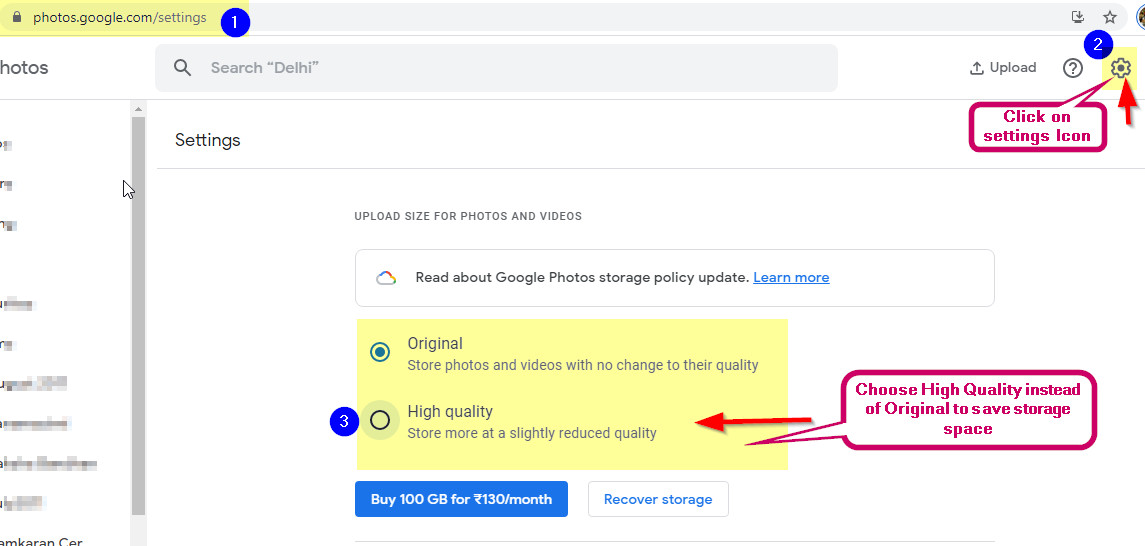Click the sidebar scrollbar up arrow
Image resolution: width=1145 pixels, height=546 pixels.
(x=138, y=109)
